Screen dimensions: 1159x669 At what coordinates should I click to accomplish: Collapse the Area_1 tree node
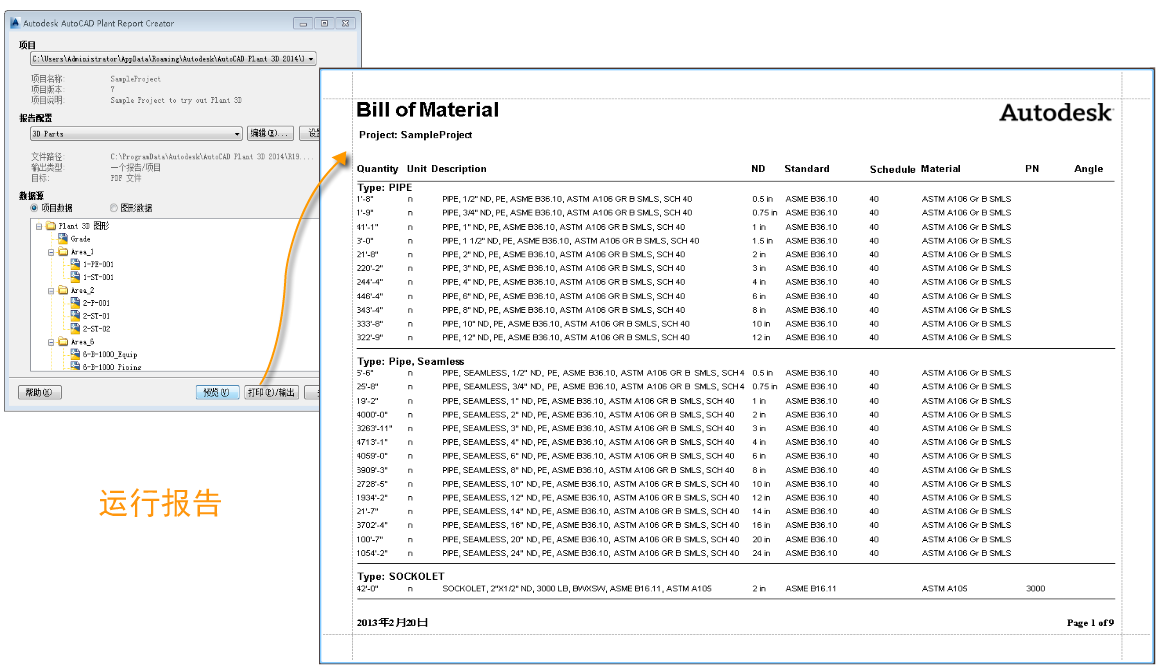click(x=51, y=252)
